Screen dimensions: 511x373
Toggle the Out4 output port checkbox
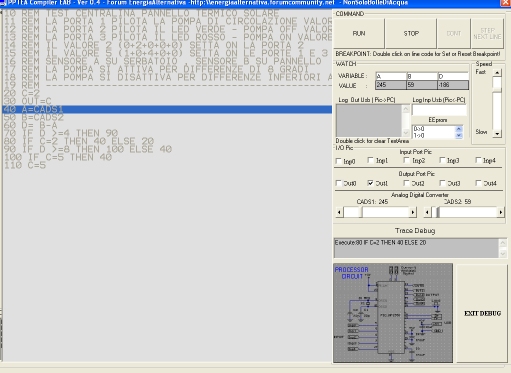point(478,183)
